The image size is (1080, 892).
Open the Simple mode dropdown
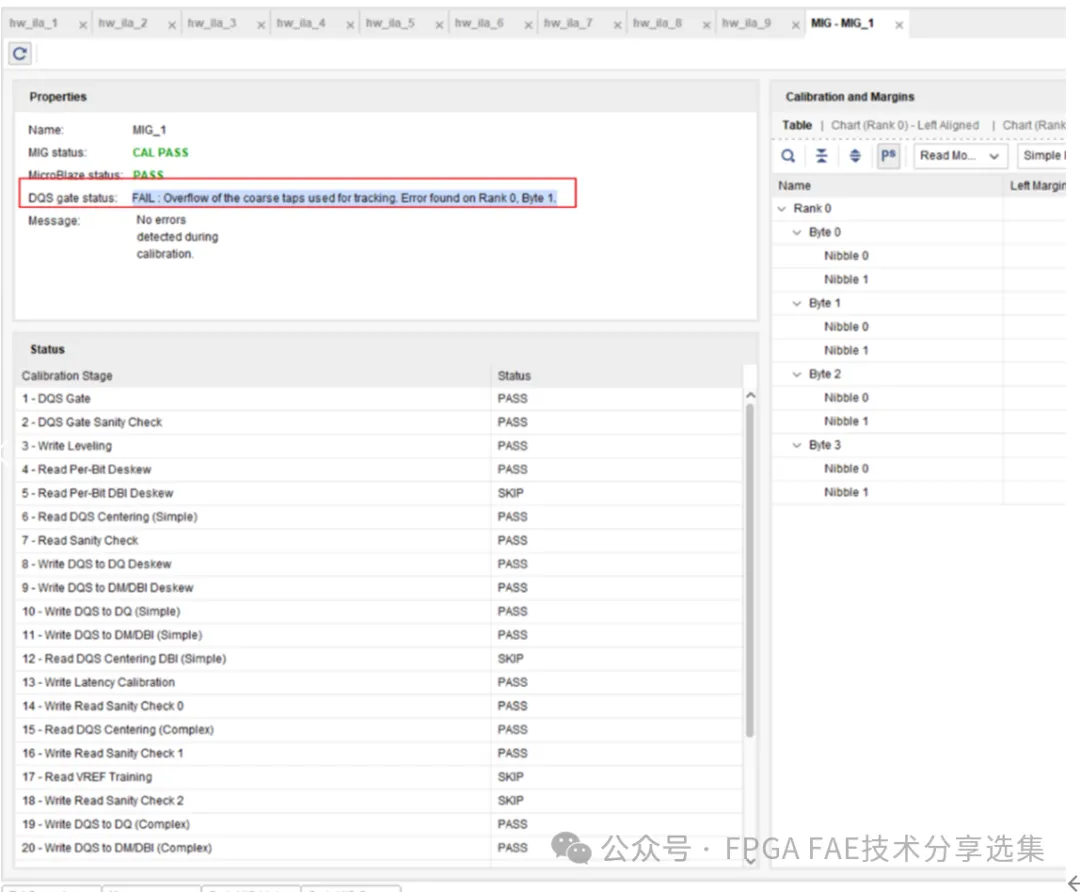tap(1041, 156)
